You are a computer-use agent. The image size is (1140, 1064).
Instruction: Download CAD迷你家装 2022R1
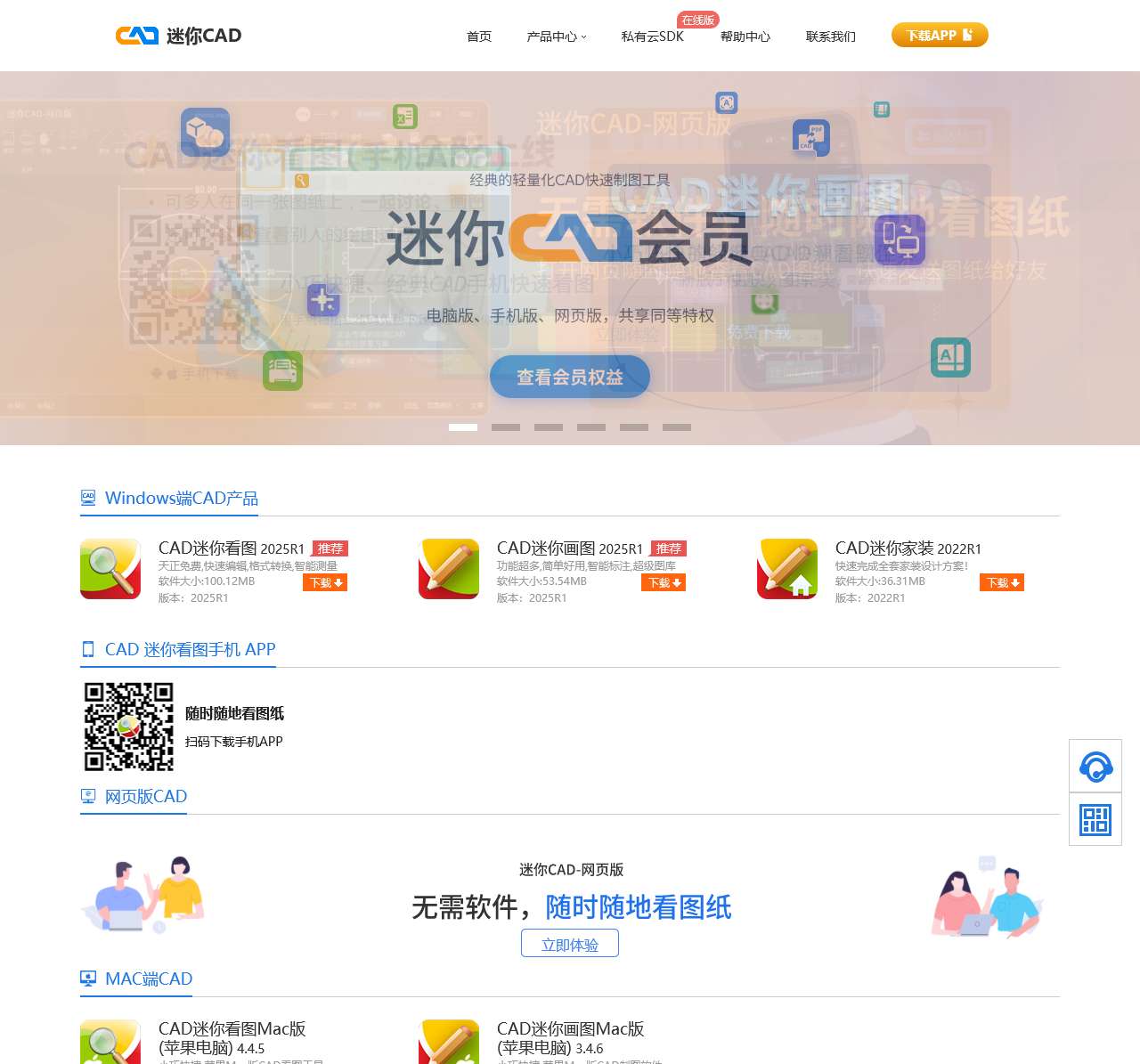[x=1002, y=582]
